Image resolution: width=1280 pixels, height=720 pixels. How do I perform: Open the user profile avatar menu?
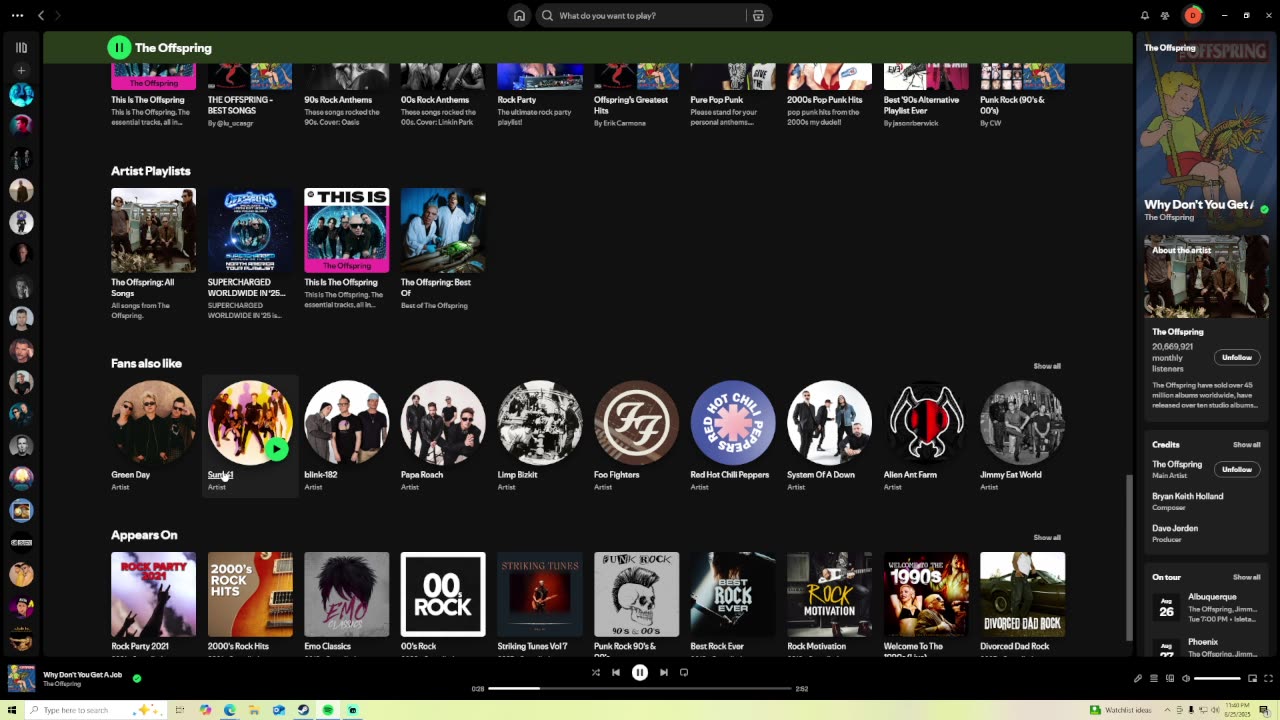(x=1192, y=15)
